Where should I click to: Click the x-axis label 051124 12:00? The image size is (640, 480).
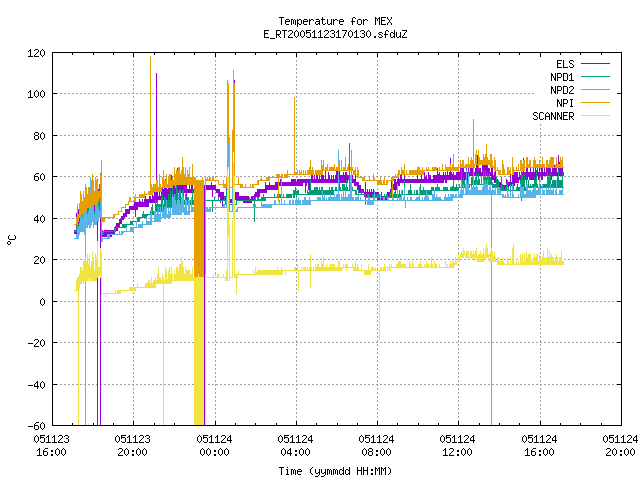(458, 446)
